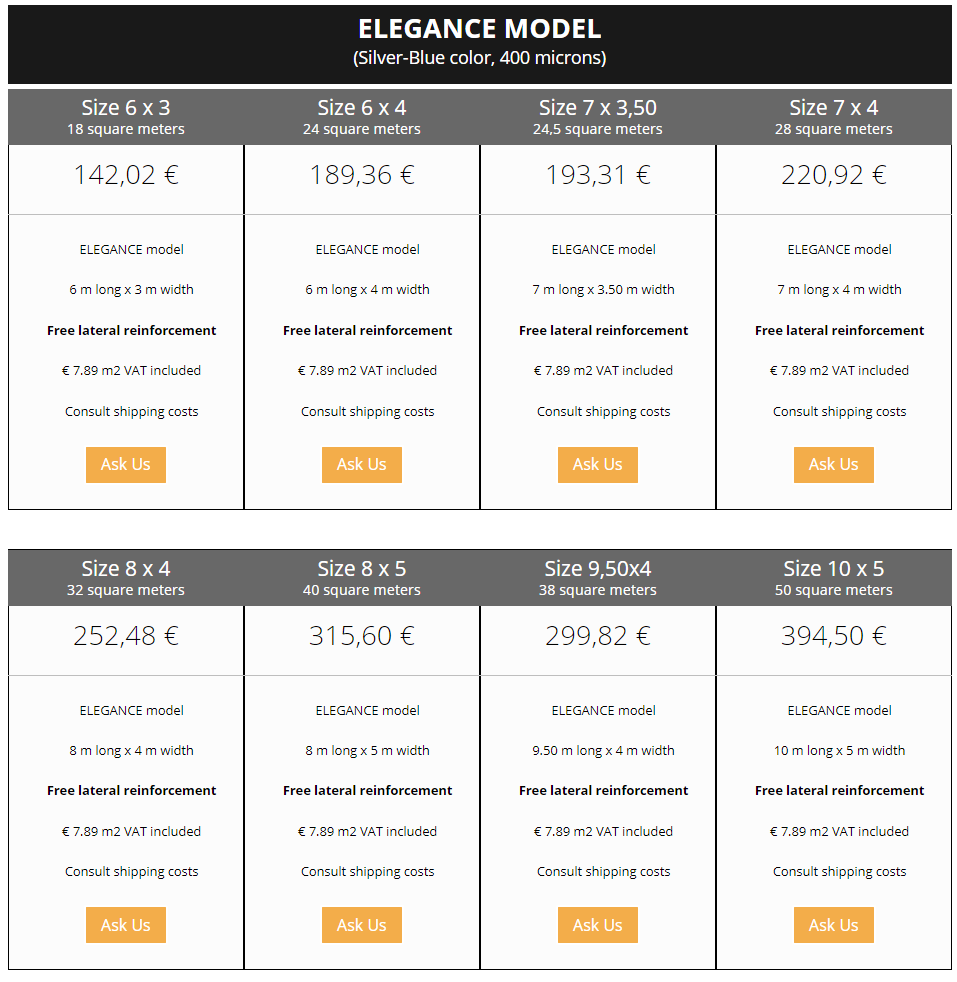Select Ask Us for Size 10 x 5
Viewport: 957px width, 982px height.
tap(834, 925)
